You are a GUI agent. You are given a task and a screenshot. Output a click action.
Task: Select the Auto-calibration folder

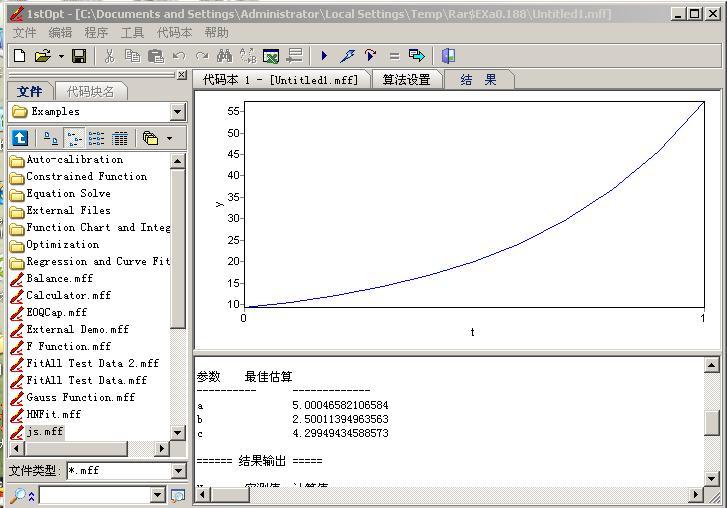[x=66, y=160]
